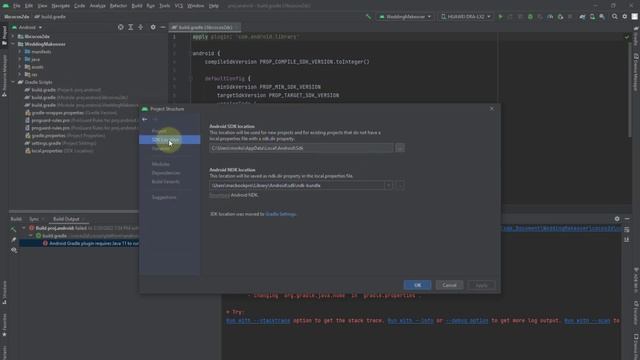Click the Gradle Settings link
640x360 pixels.
click(x=281, y=214)
